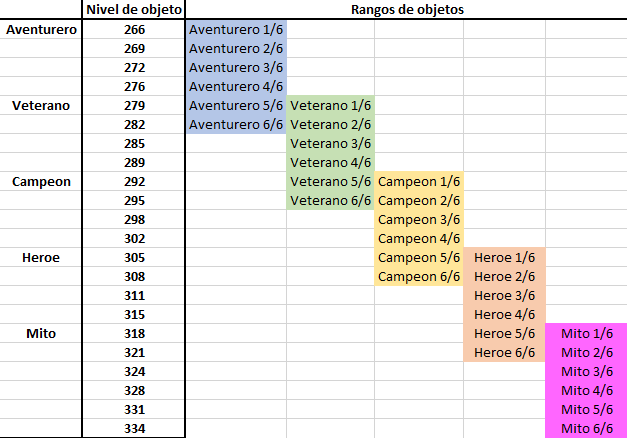Screen dimensions: 627x438
Task: Click the pink Mito 1/6 cell
Action: (587, 334)
